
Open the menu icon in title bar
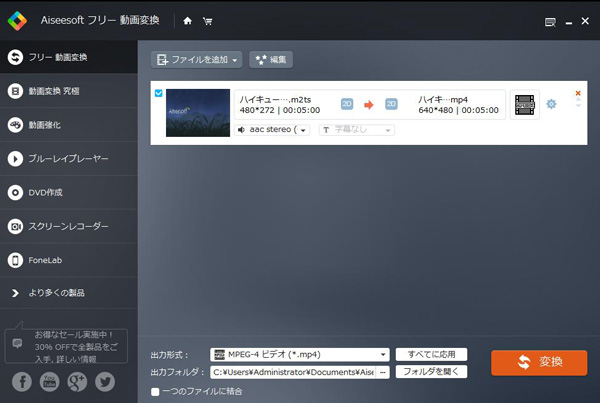(550, 22)
